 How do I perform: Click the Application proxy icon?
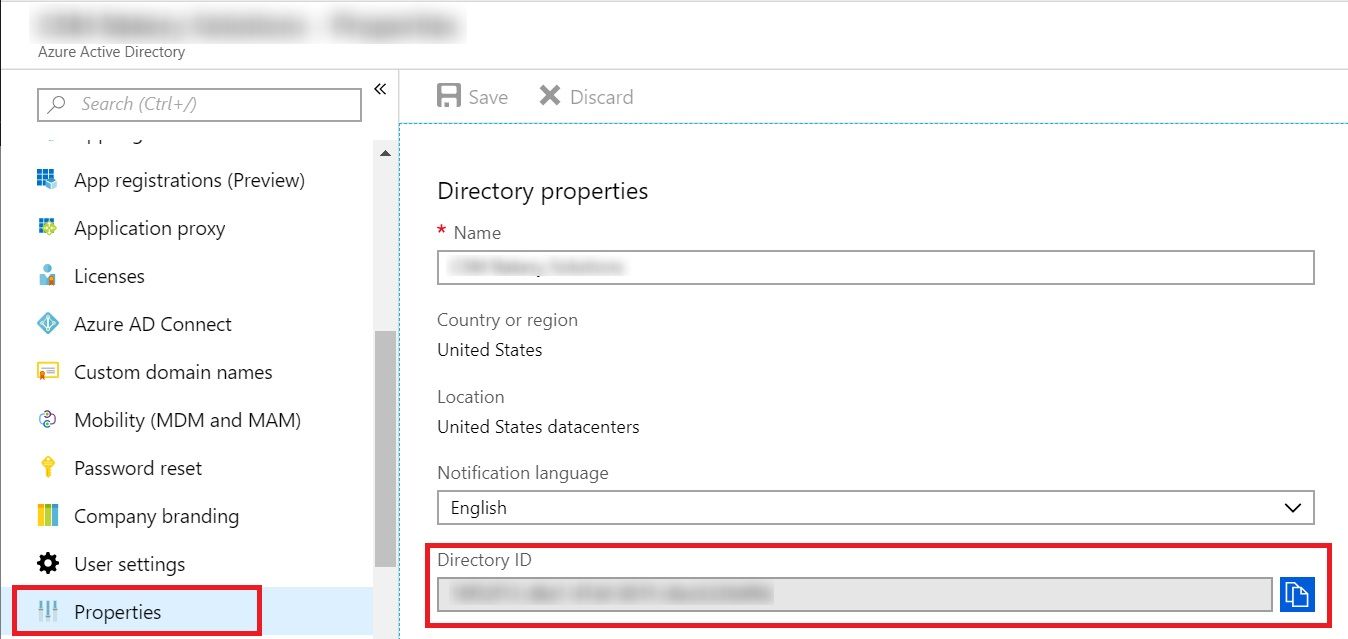click(x=47, y=228)
